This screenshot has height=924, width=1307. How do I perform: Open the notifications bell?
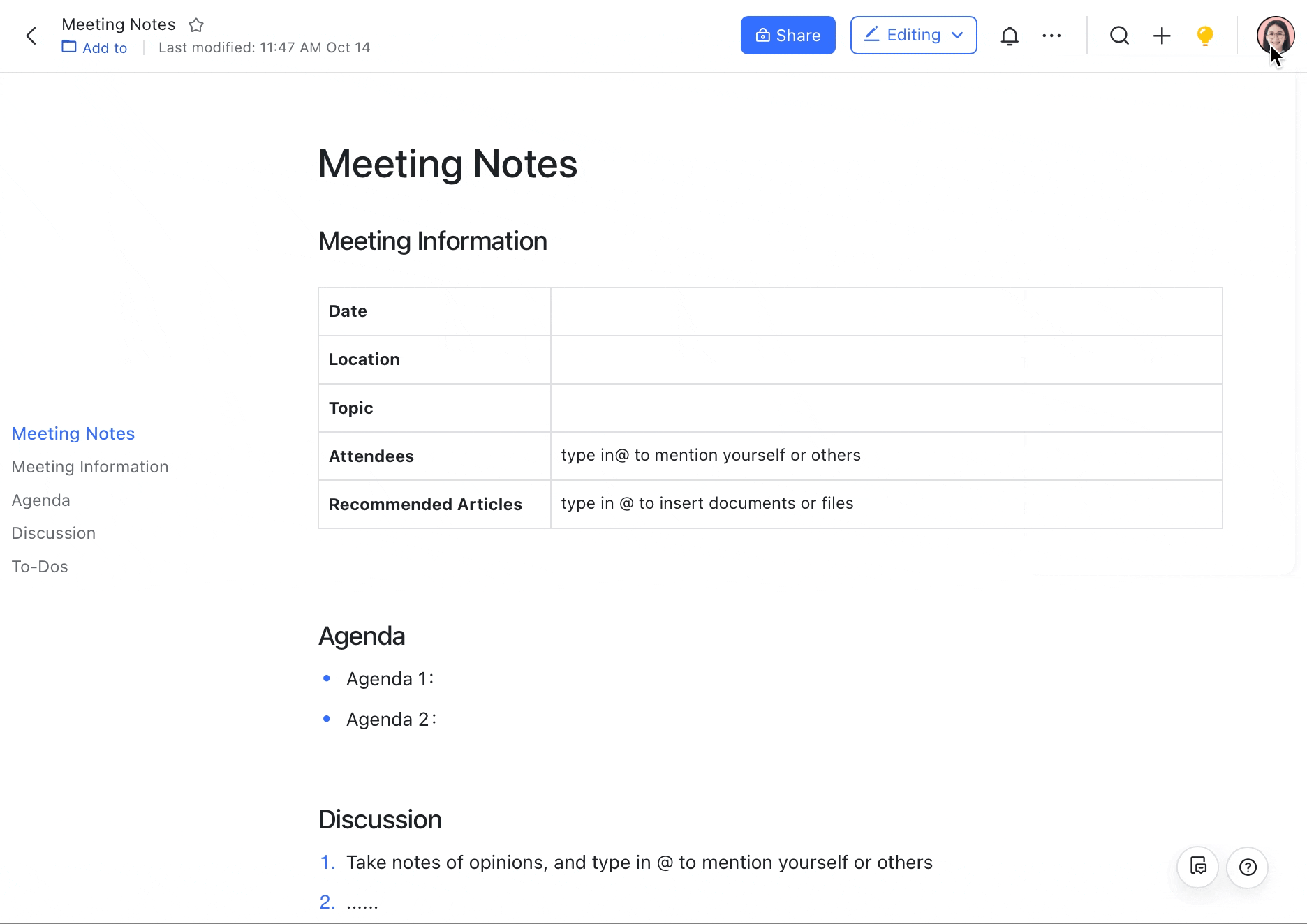(1010, 36)
